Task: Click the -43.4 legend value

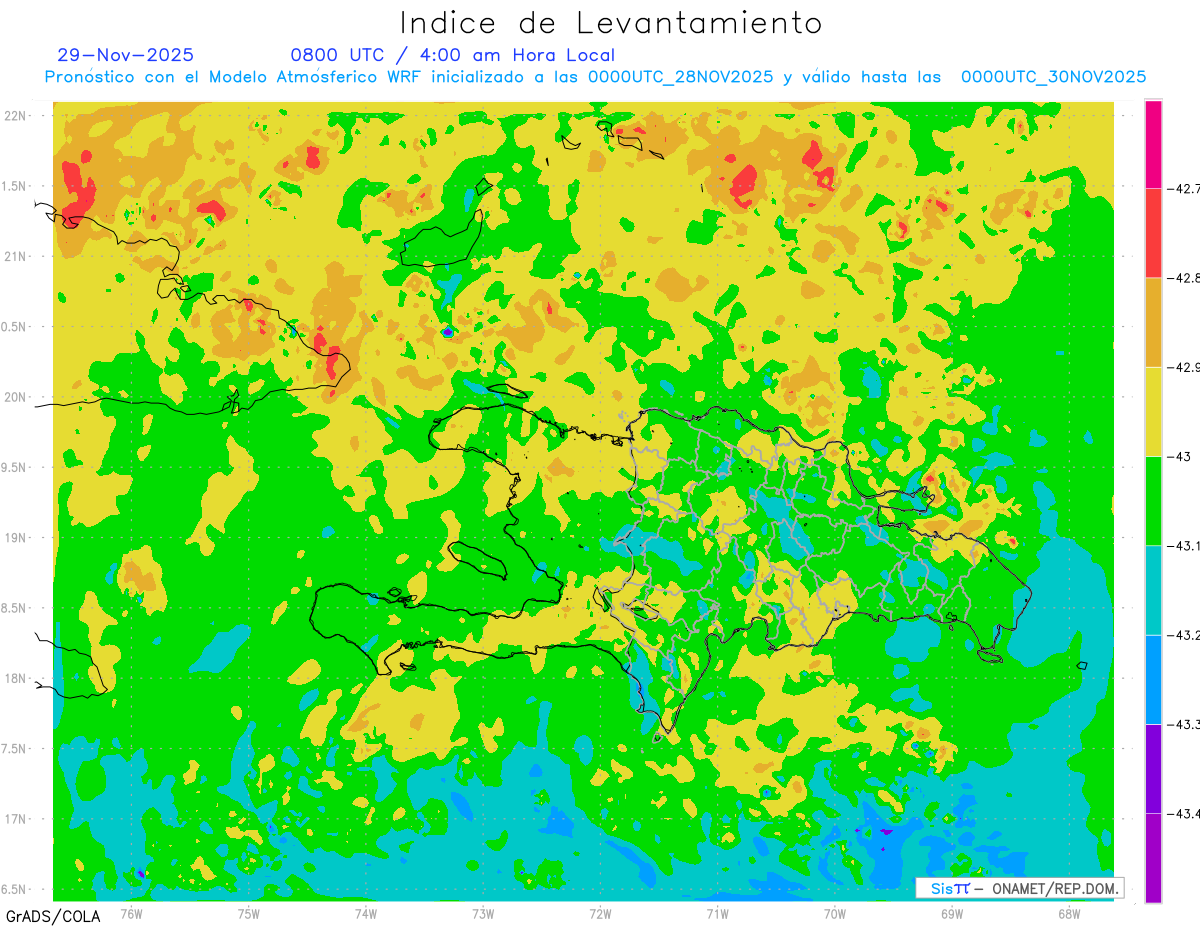Action: tap(1182, 814)
